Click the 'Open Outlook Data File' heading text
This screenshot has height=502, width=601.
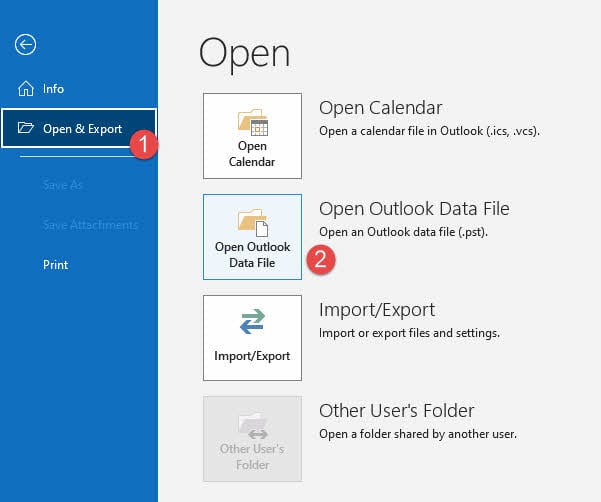point(414,209)
